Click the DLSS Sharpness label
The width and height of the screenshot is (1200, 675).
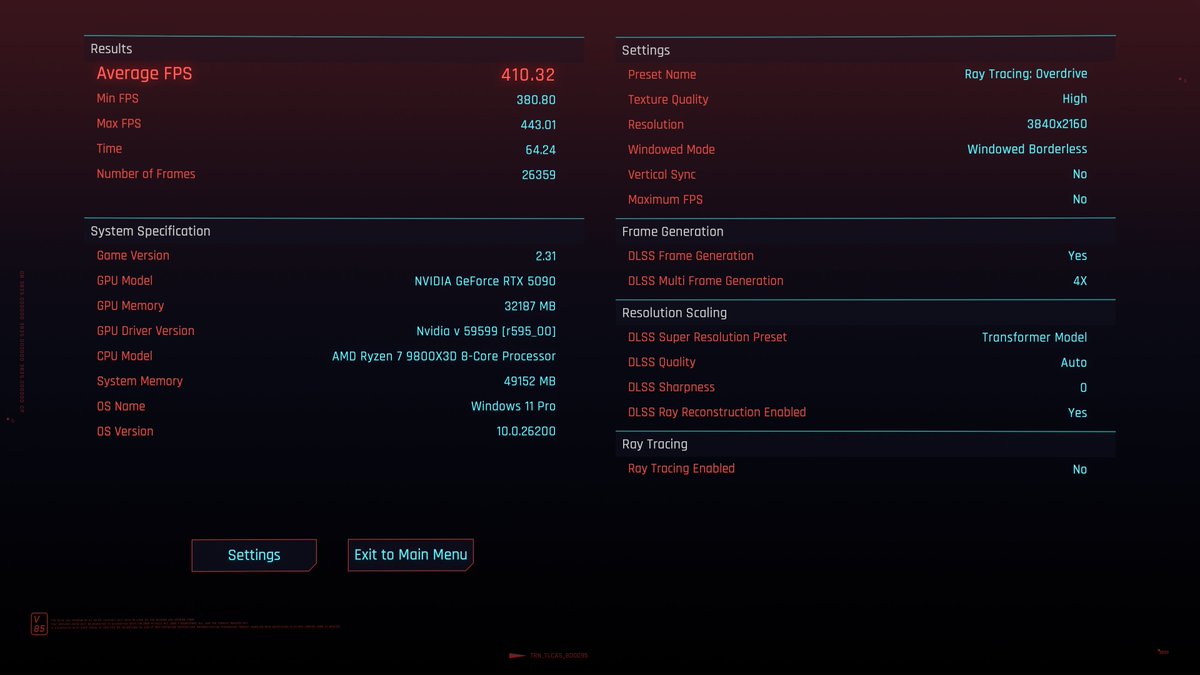coord(671,388)
